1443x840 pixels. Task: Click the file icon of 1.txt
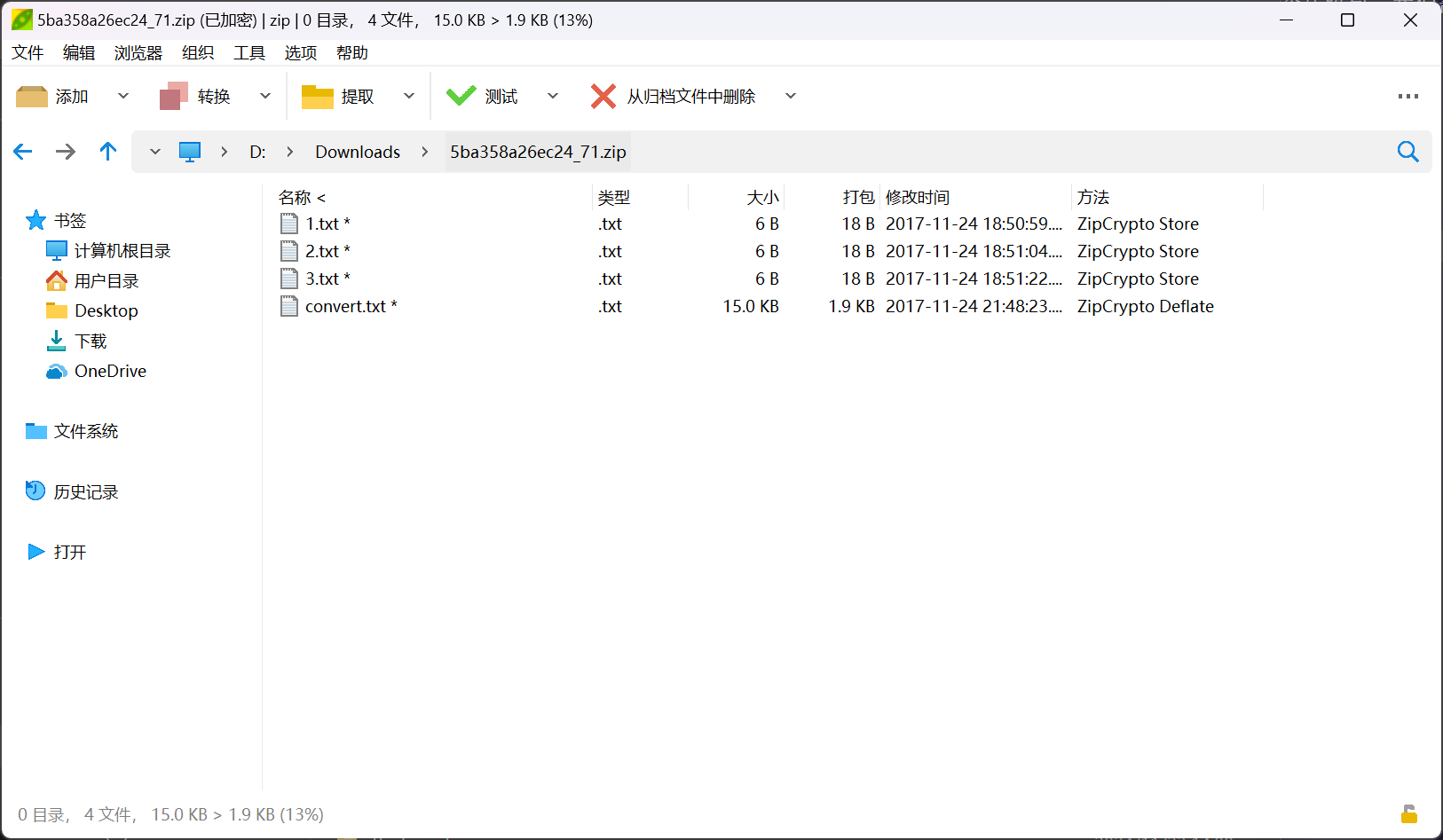pos(289,224)
